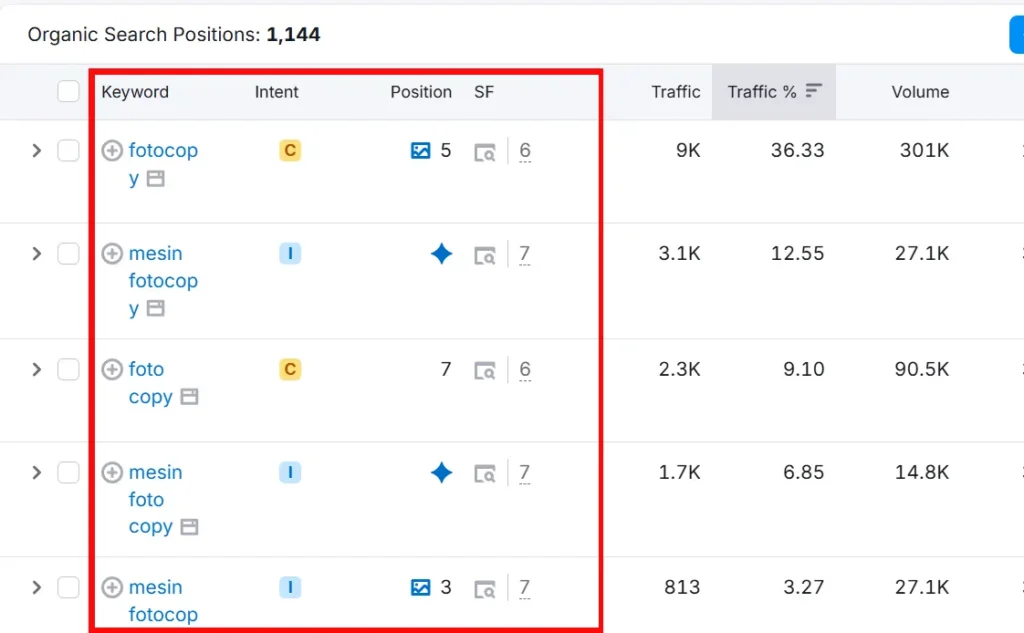Click Traffic % column header
This screenshot has height=633, width=1024.
pyautogui.click(x=774, y=92)
